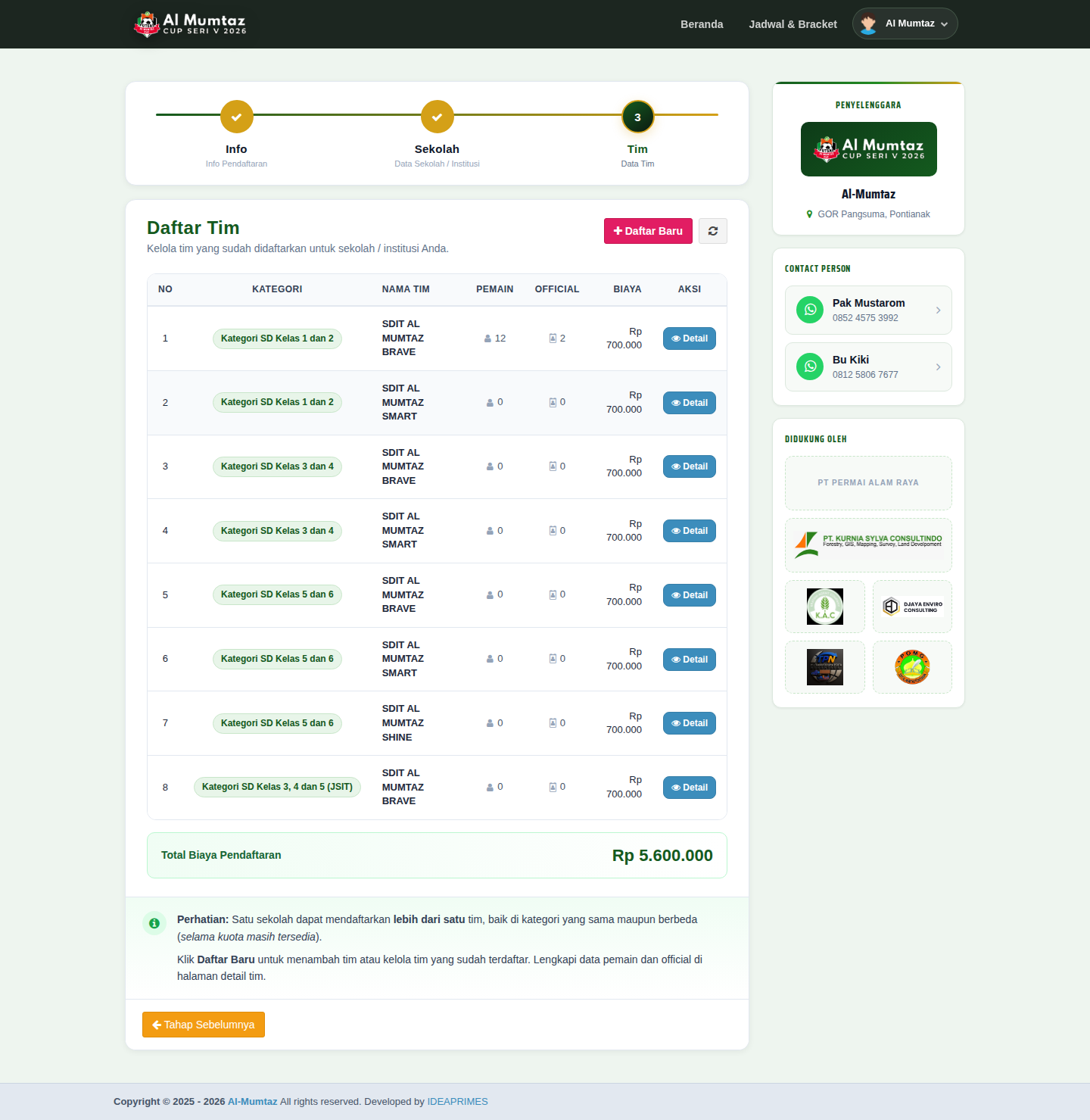Show Detail for row 6 team
Image resolution: width=1090 pixels, height=1120 pixels.
point(689,660)
